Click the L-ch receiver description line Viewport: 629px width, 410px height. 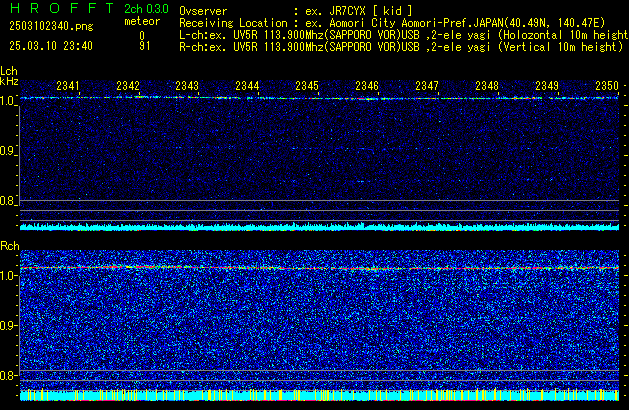(x=404, y=35)
